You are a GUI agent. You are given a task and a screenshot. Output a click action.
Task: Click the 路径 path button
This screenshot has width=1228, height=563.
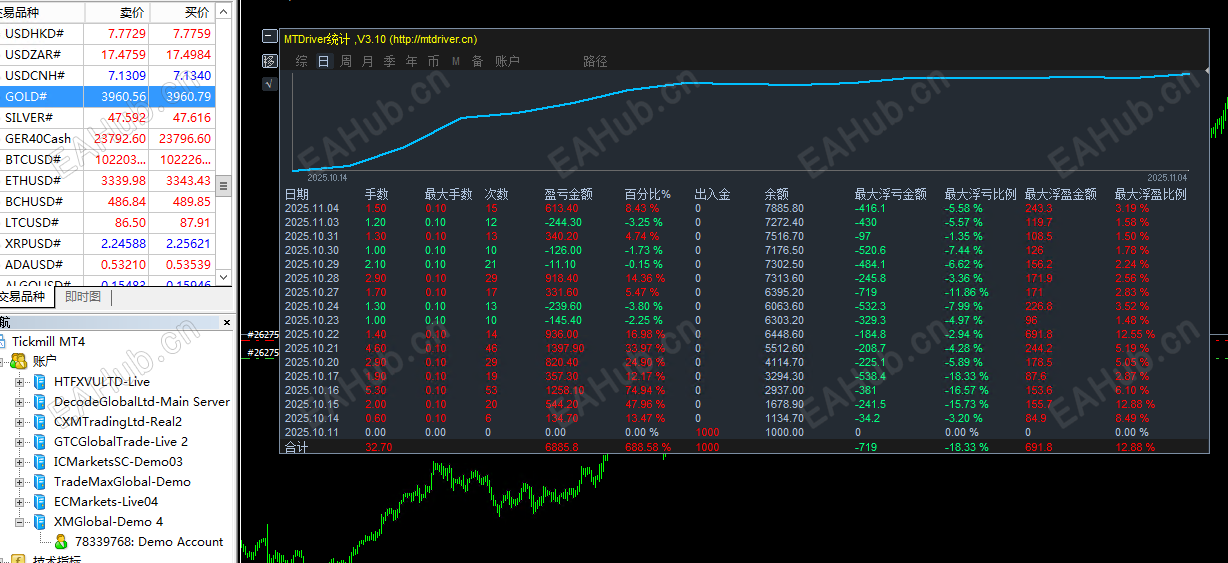pyautogui.click(x=595, y=61)
